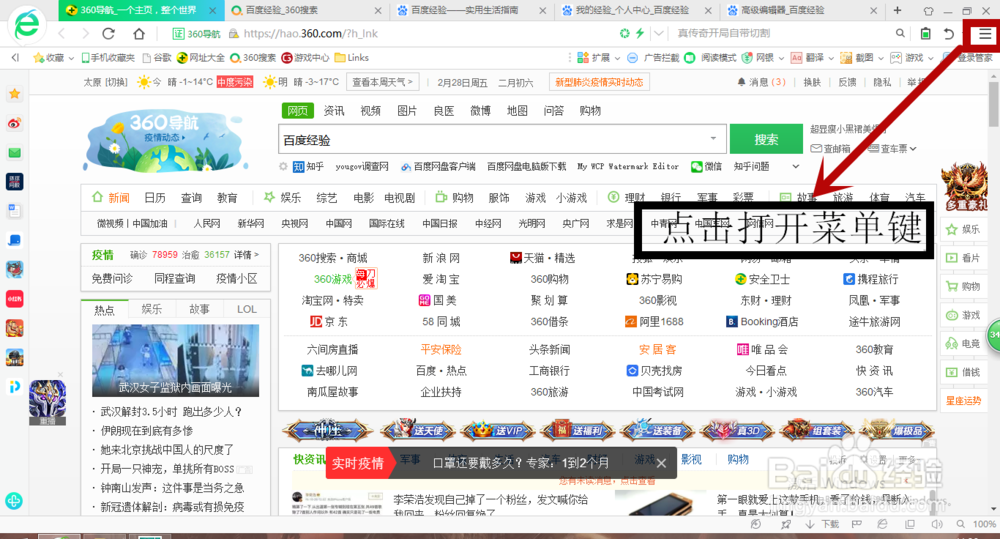The image size is (1000, 539).
Task: Close the 实时疫情 popup banner
Action: pos(661,463)
